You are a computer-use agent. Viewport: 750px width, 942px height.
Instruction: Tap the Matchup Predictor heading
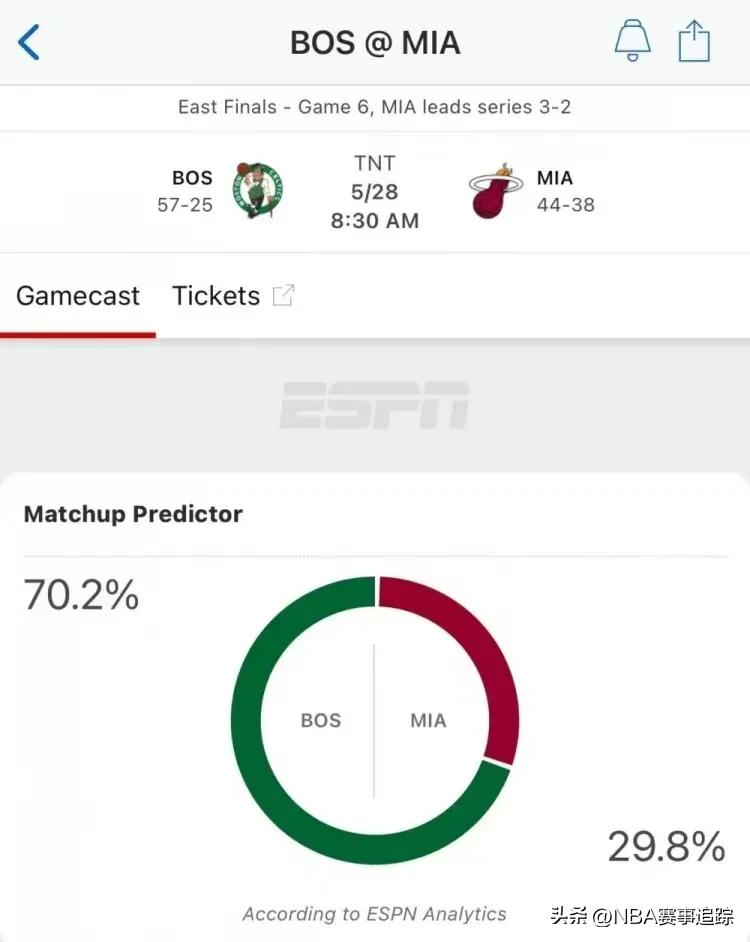click(133, 514)
